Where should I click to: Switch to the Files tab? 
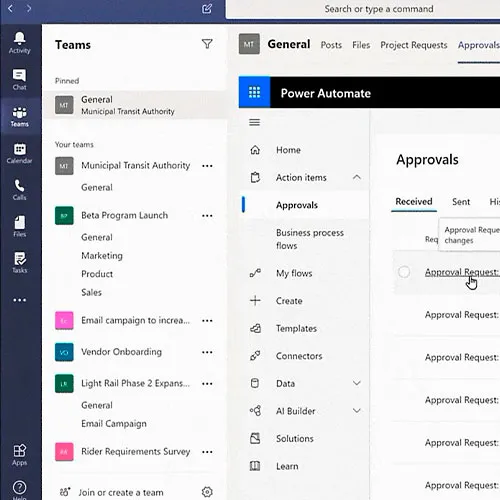pyautogui.click(x=361, y=45)
